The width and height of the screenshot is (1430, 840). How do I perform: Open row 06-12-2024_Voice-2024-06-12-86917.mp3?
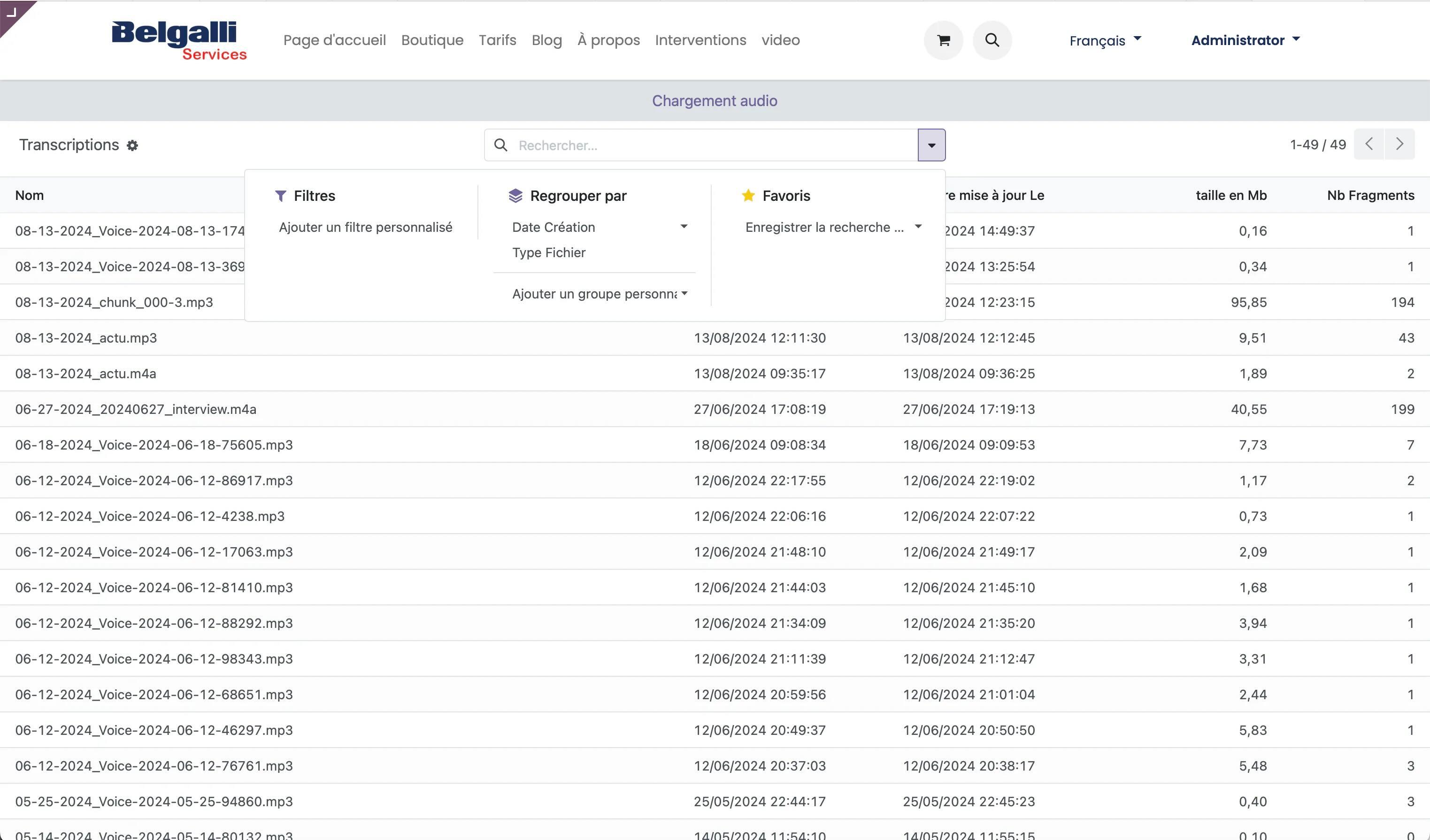click(715, 481)
